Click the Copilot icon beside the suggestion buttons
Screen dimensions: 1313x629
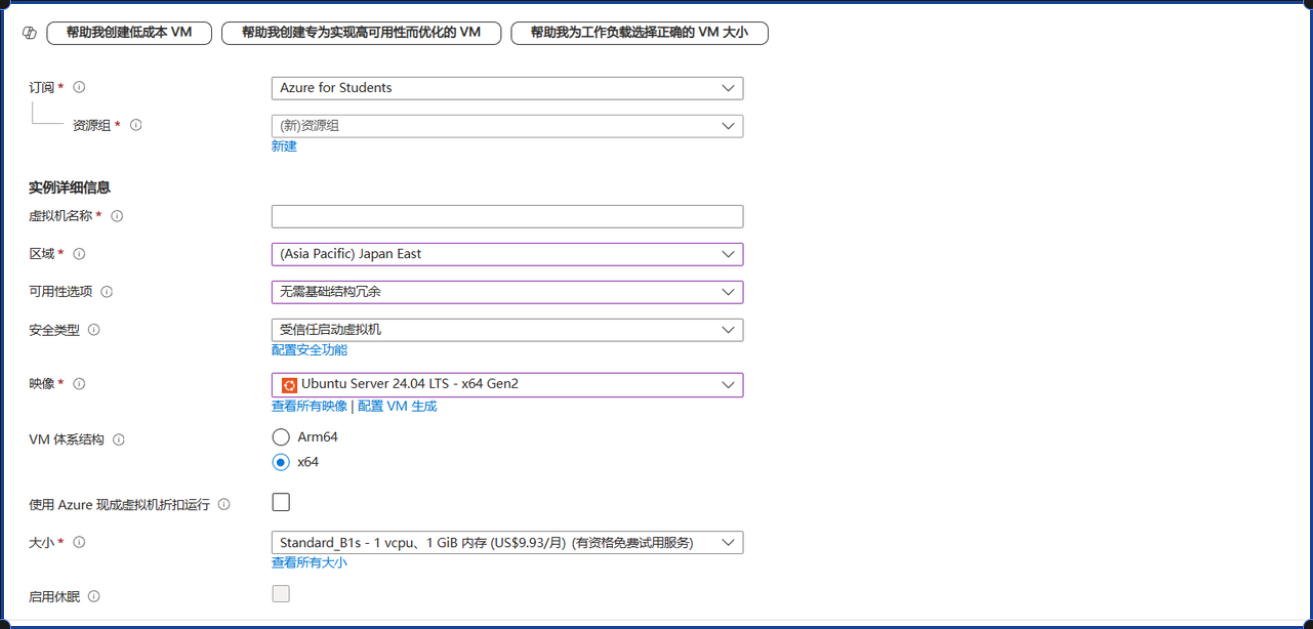point(29,33)
